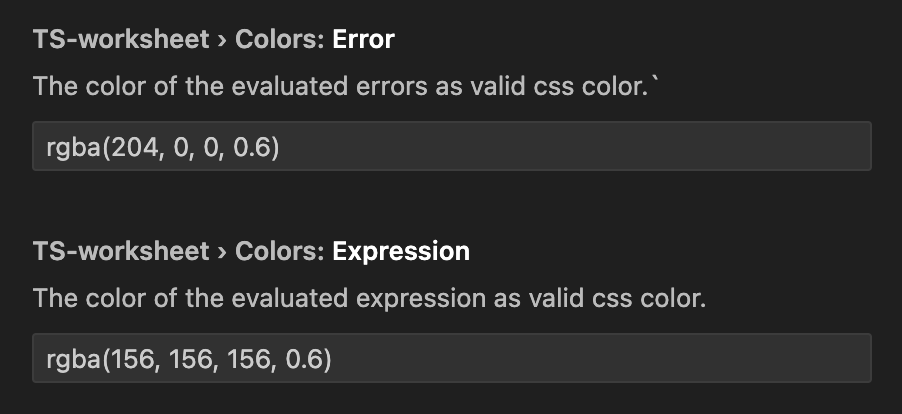Select the Colors: Error setting title

click(213, 40)
